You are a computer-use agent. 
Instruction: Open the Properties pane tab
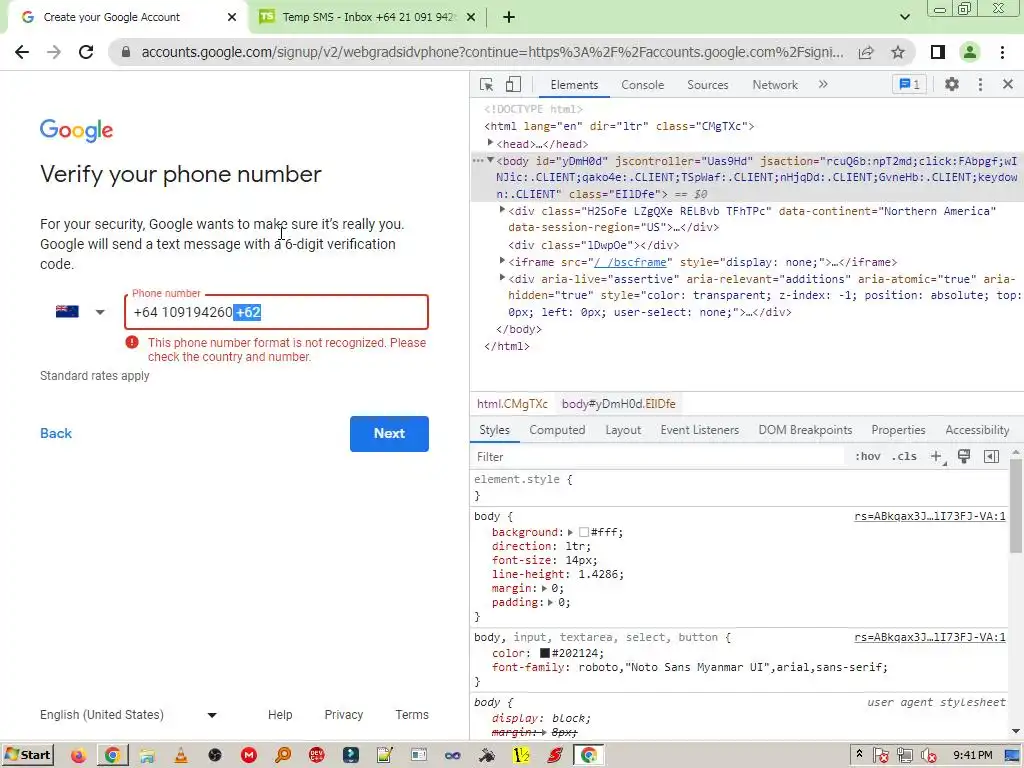click(x=898, y=430)
